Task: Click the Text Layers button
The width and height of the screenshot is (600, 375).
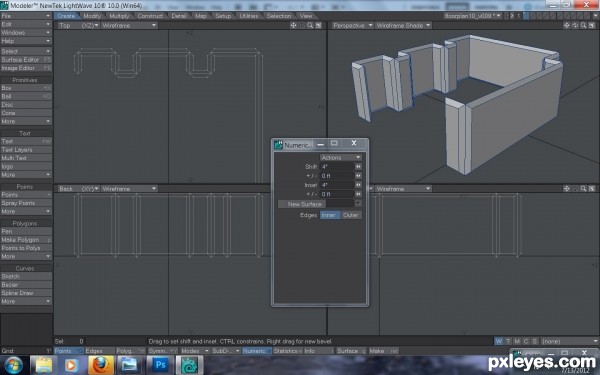Action: [26, 150]
